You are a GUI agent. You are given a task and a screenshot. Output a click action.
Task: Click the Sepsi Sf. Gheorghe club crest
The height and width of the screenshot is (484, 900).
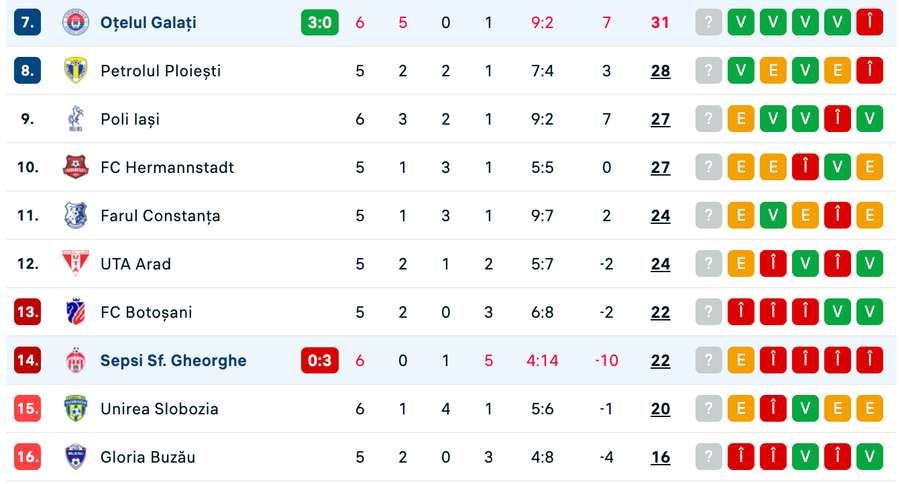(x=75, y=360)
